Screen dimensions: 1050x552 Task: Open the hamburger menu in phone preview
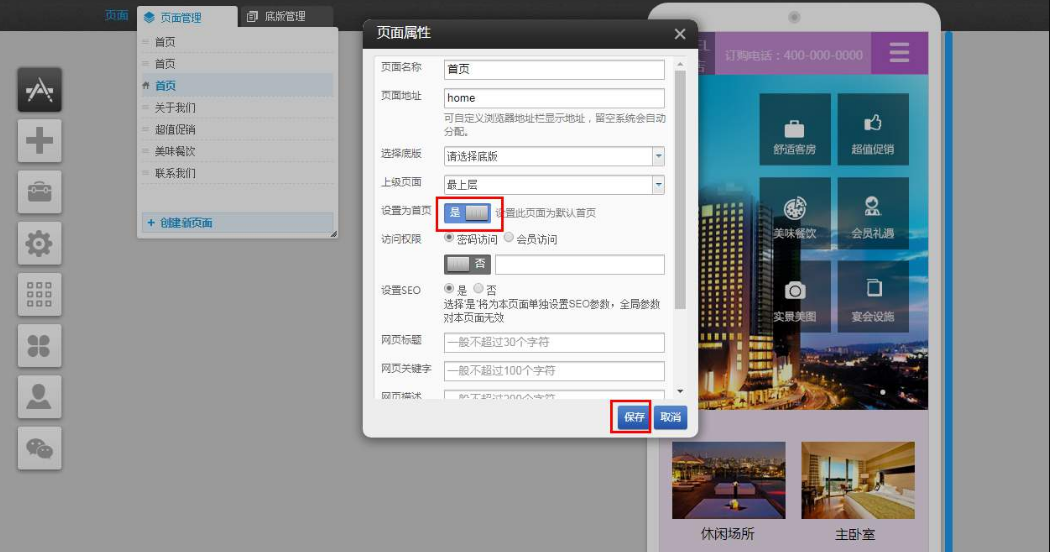pyautogui.click(x=899, y=53)
